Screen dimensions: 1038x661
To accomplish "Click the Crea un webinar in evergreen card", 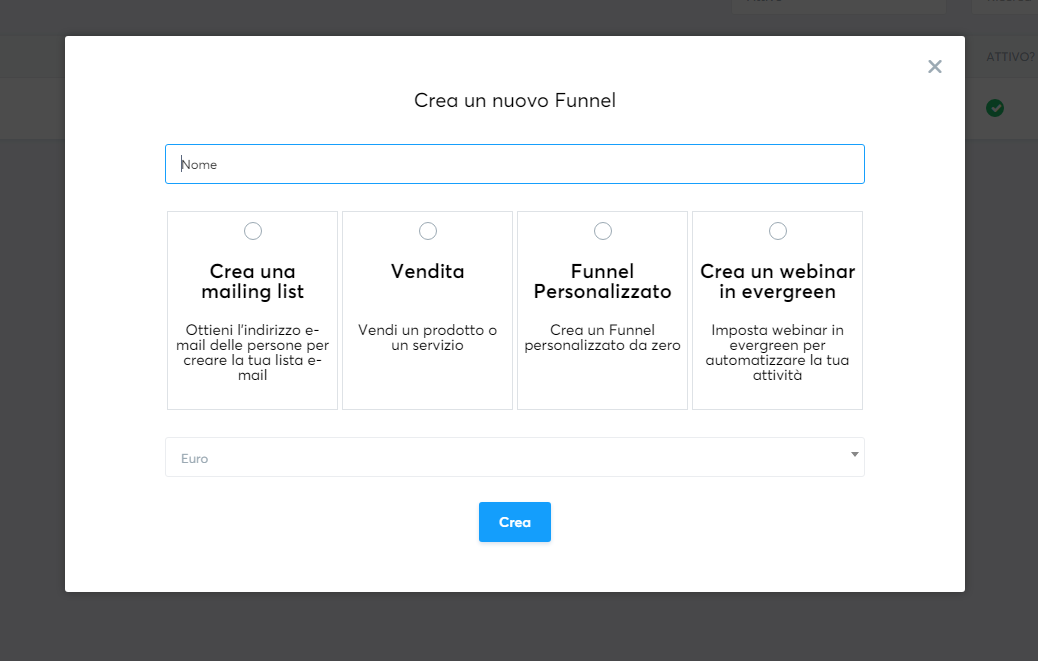I will (777, 310).
